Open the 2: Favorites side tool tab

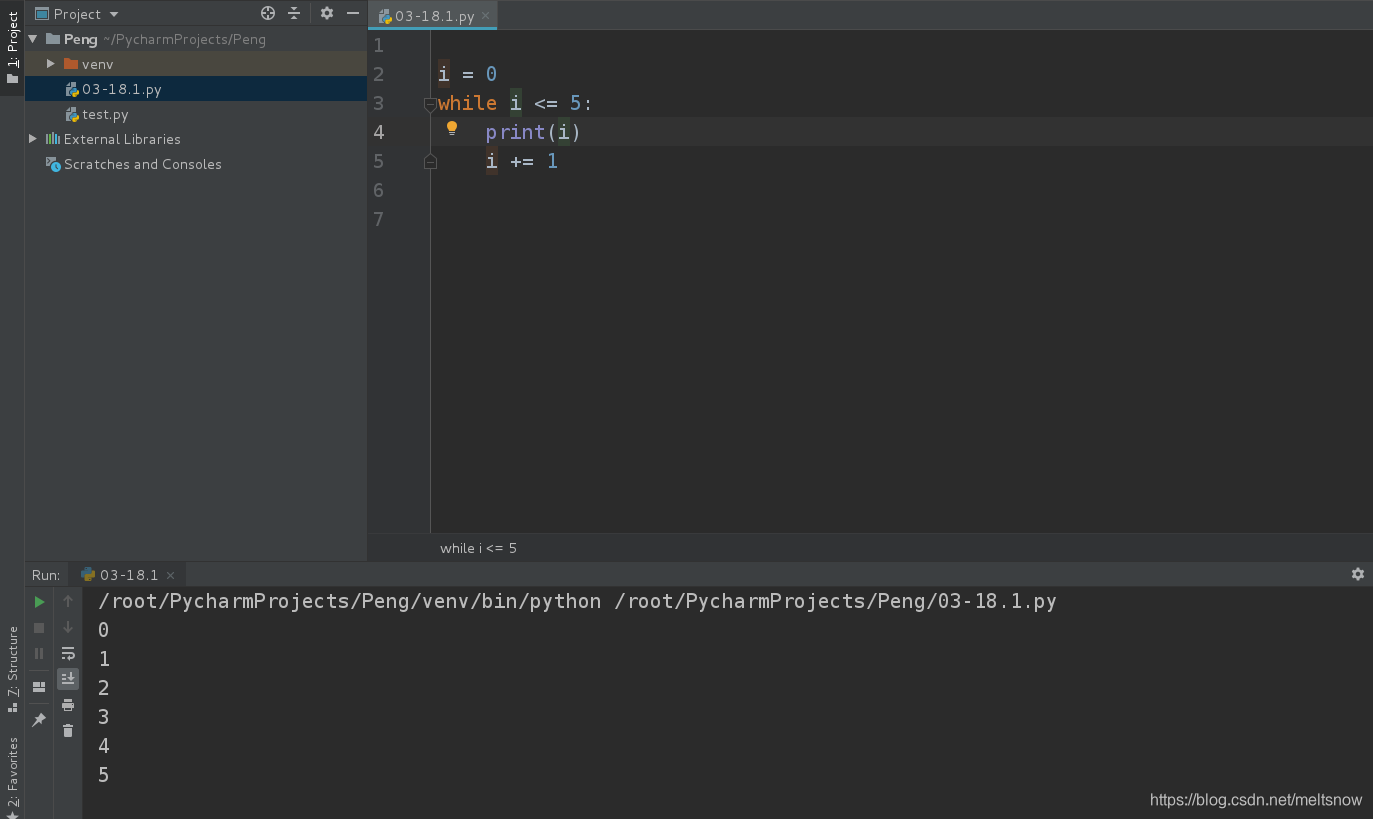click(12, 778)
